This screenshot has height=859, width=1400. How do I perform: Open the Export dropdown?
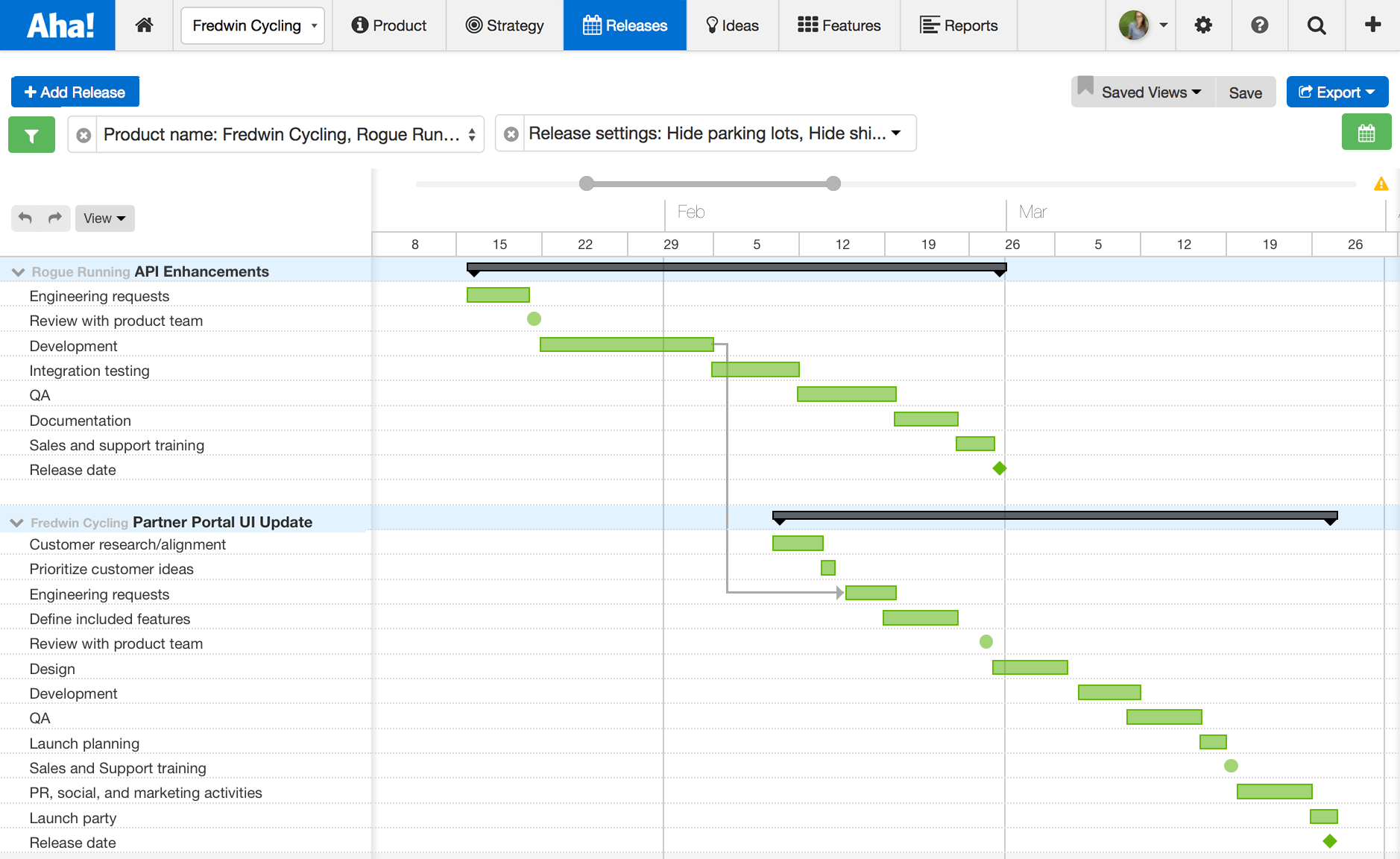coord(1337,92)
